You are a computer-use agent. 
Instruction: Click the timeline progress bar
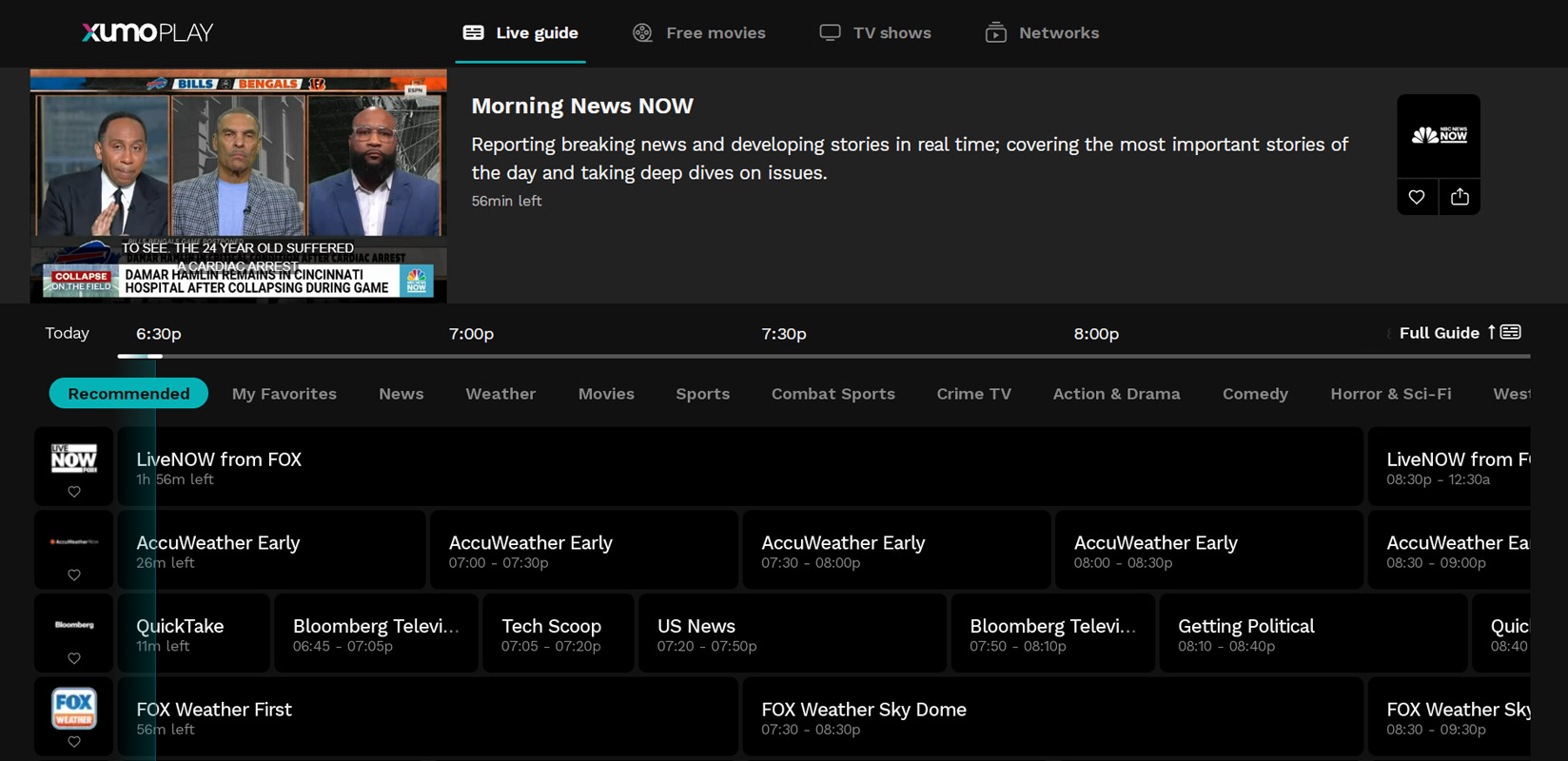click(x=824, y=356)
